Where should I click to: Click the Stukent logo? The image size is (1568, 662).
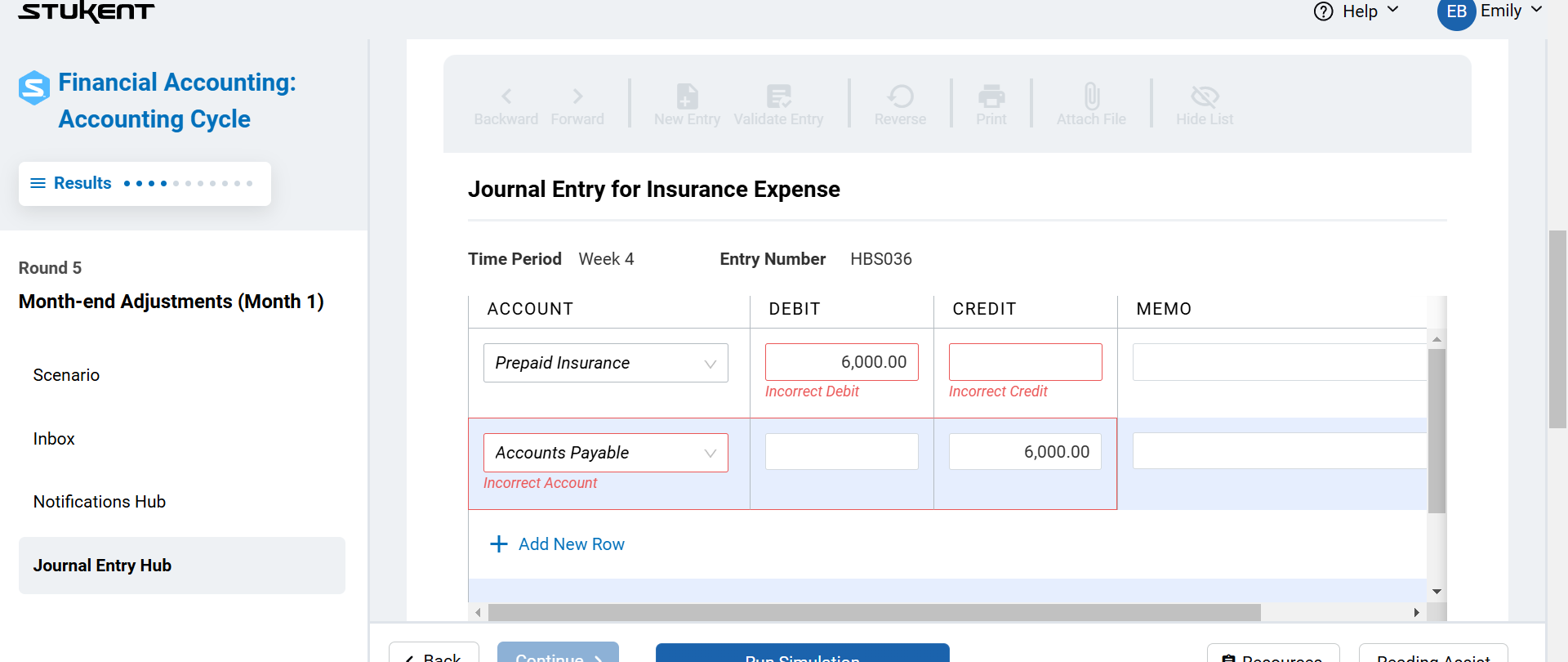(x=86, y=11)
